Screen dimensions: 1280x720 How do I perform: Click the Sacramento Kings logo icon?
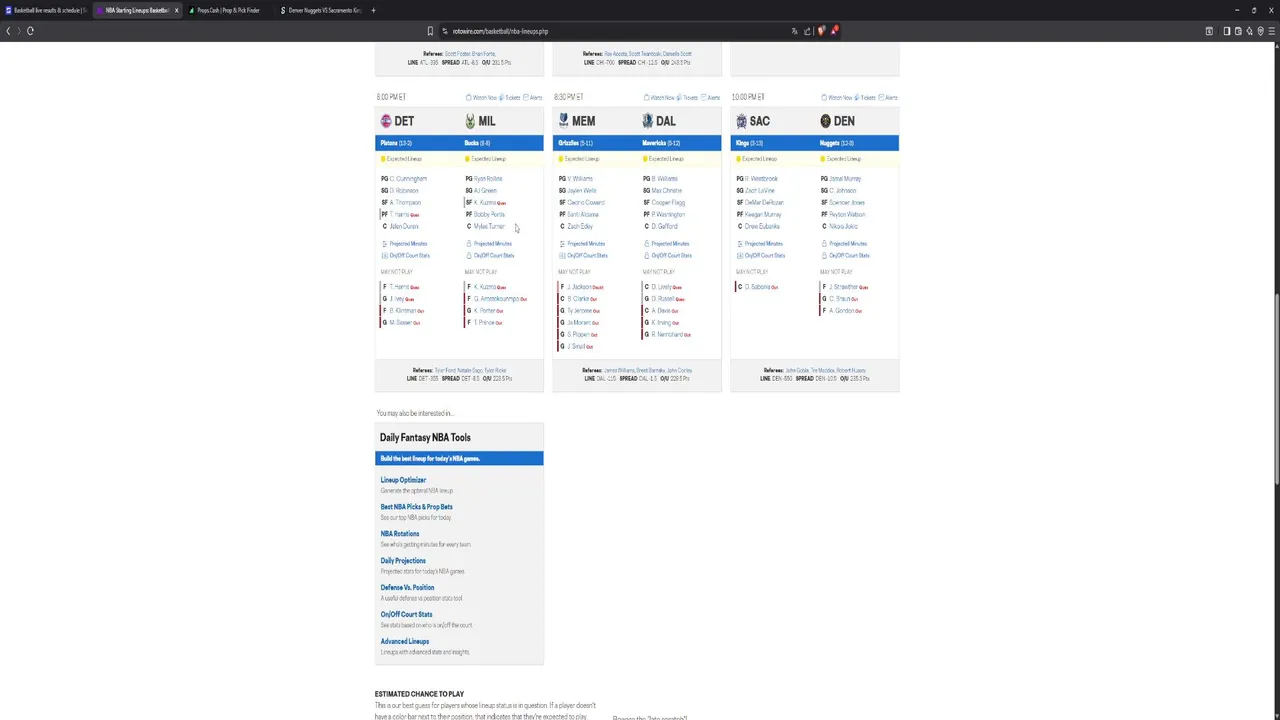[741, 121]
